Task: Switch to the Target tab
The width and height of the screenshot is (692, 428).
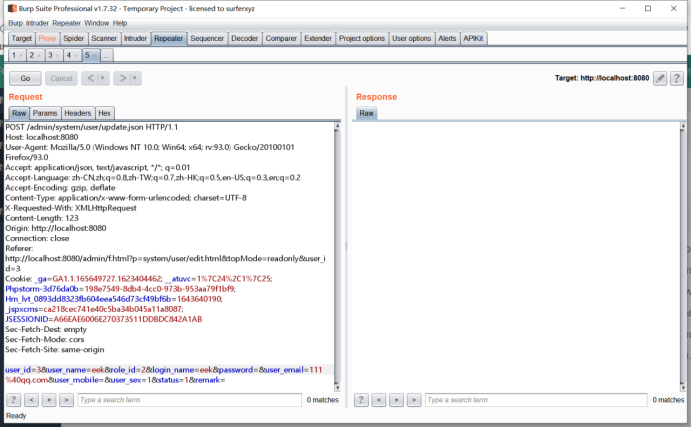Action: (x=22, y=38)
